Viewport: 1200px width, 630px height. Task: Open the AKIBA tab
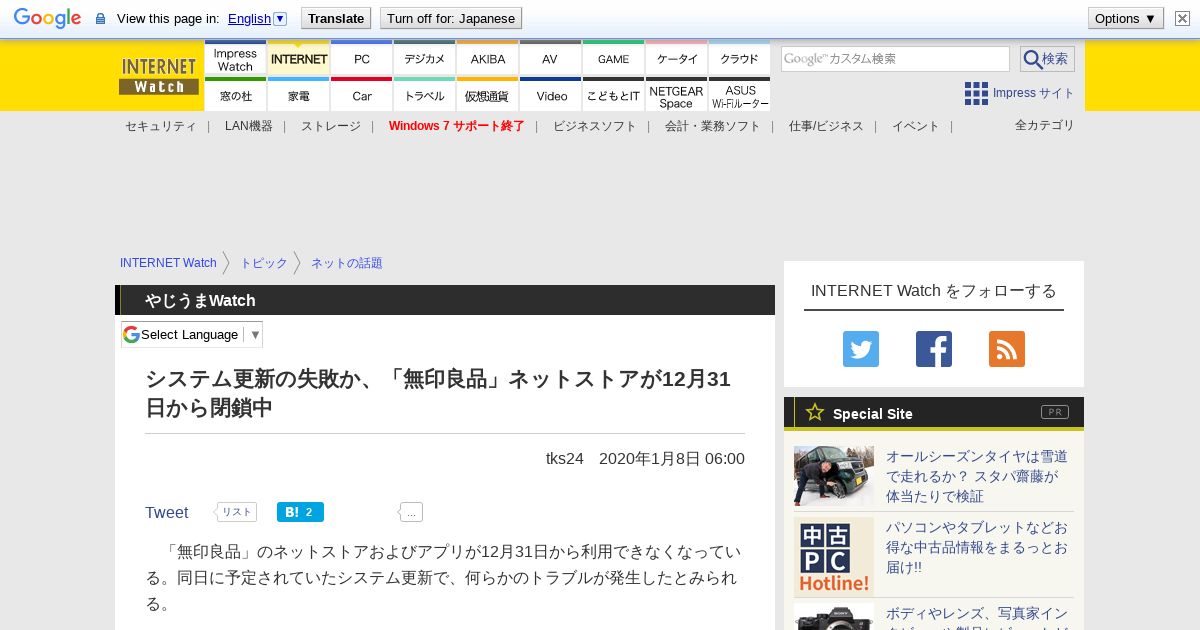(x=488, y=59)
